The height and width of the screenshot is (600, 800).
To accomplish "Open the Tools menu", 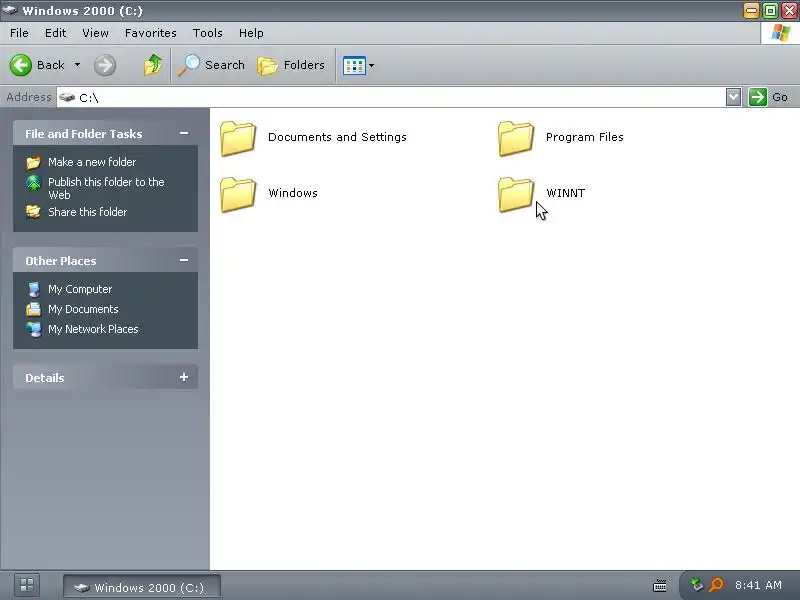I will click(x=207, y=33).
